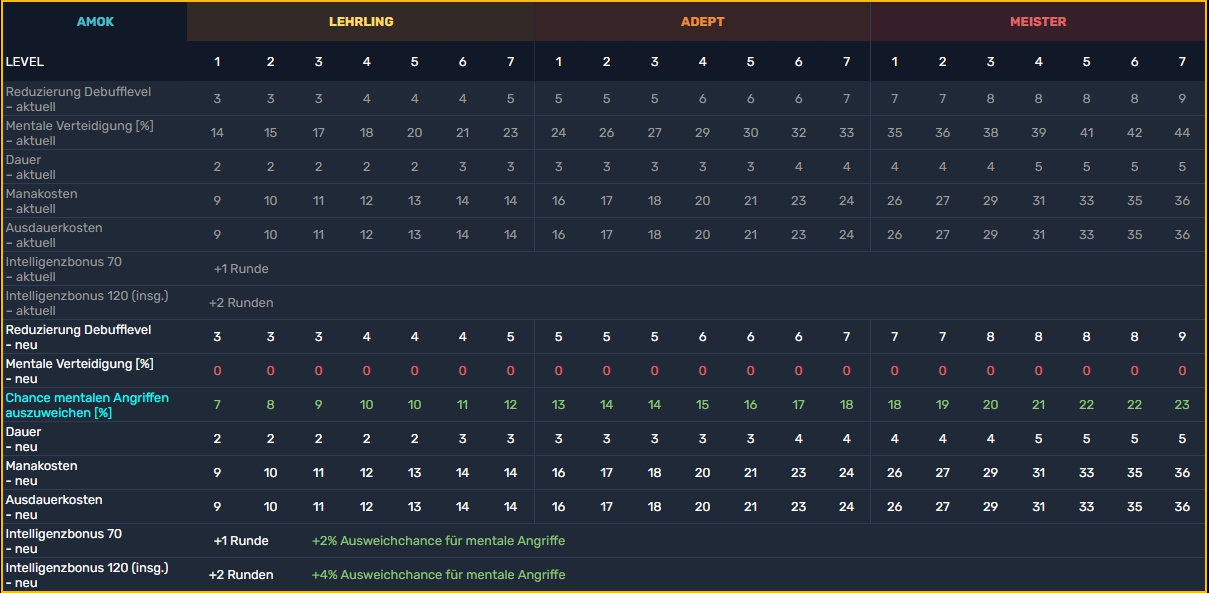Viewport: 1209px width, 593px height.
Task: Click '+2 Runden' in Intelligenzbonus 120 neu row
Action: tap(241, 574)
